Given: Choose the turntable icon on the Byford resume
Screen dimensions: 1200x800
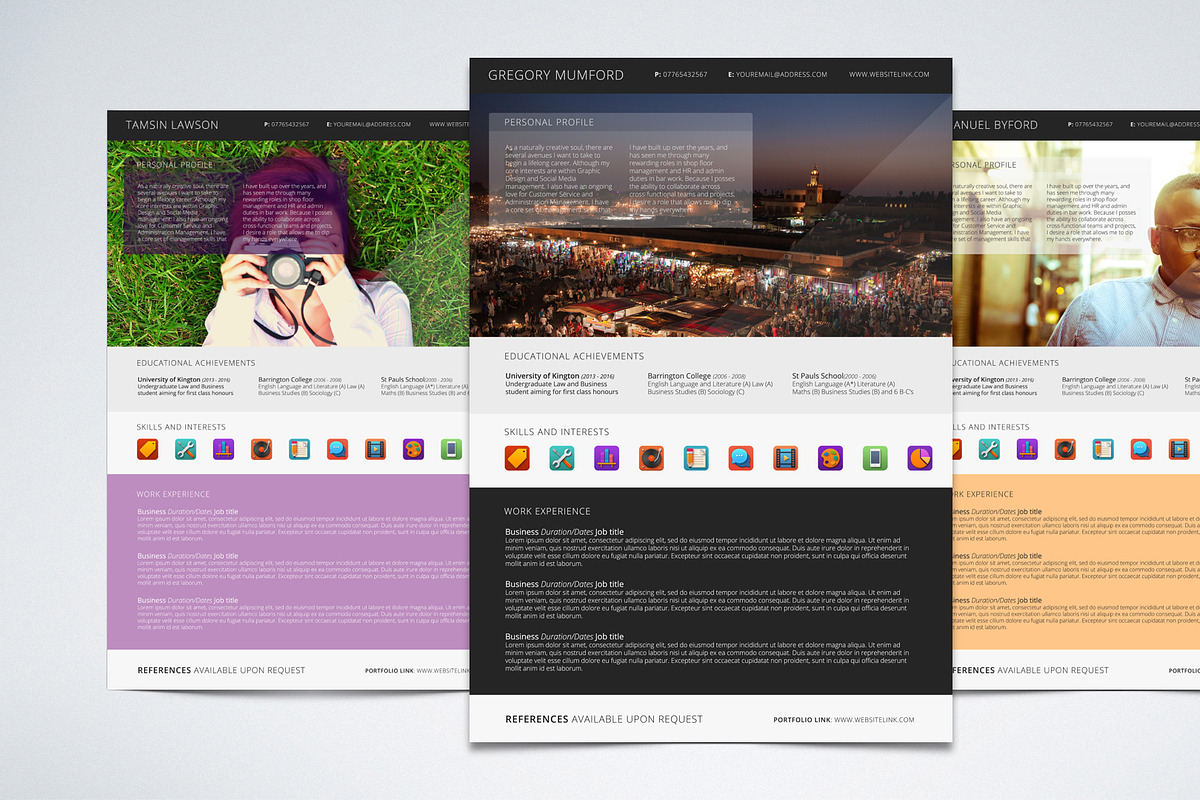Looking at the screenshot, I should coord(1066,449).
